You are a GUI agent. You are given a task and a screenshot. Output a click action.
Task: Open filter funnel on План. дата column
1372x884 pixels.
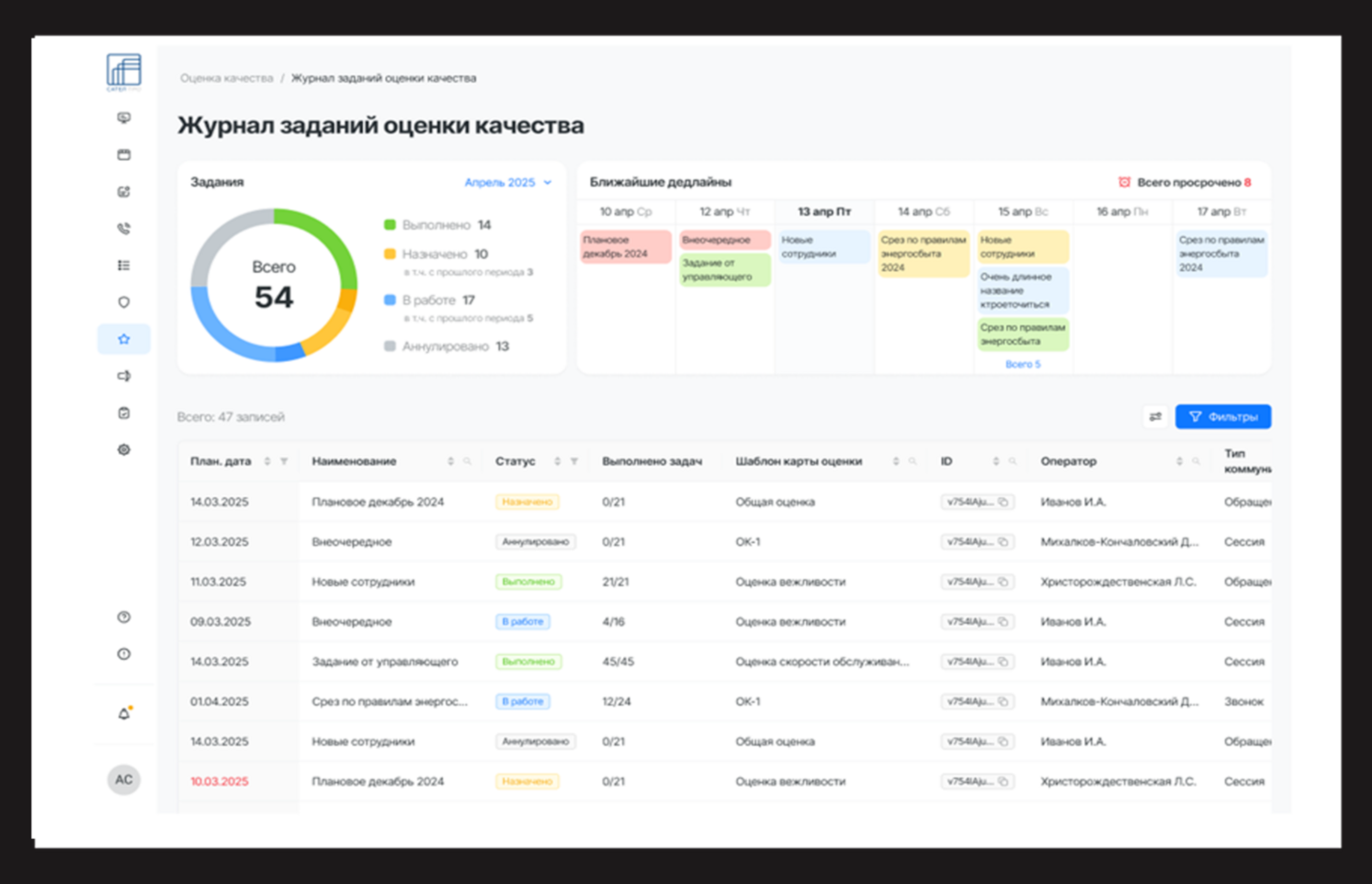click(284, 461)
